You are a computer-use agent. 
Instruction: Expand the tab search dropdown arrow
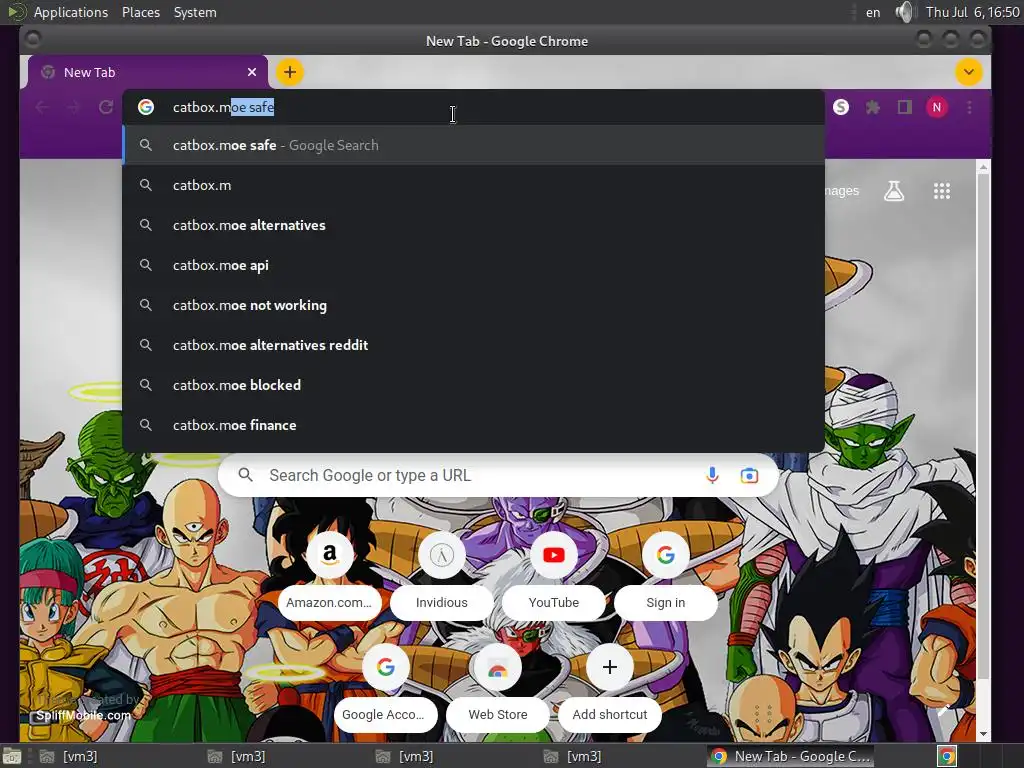[968, 72]
